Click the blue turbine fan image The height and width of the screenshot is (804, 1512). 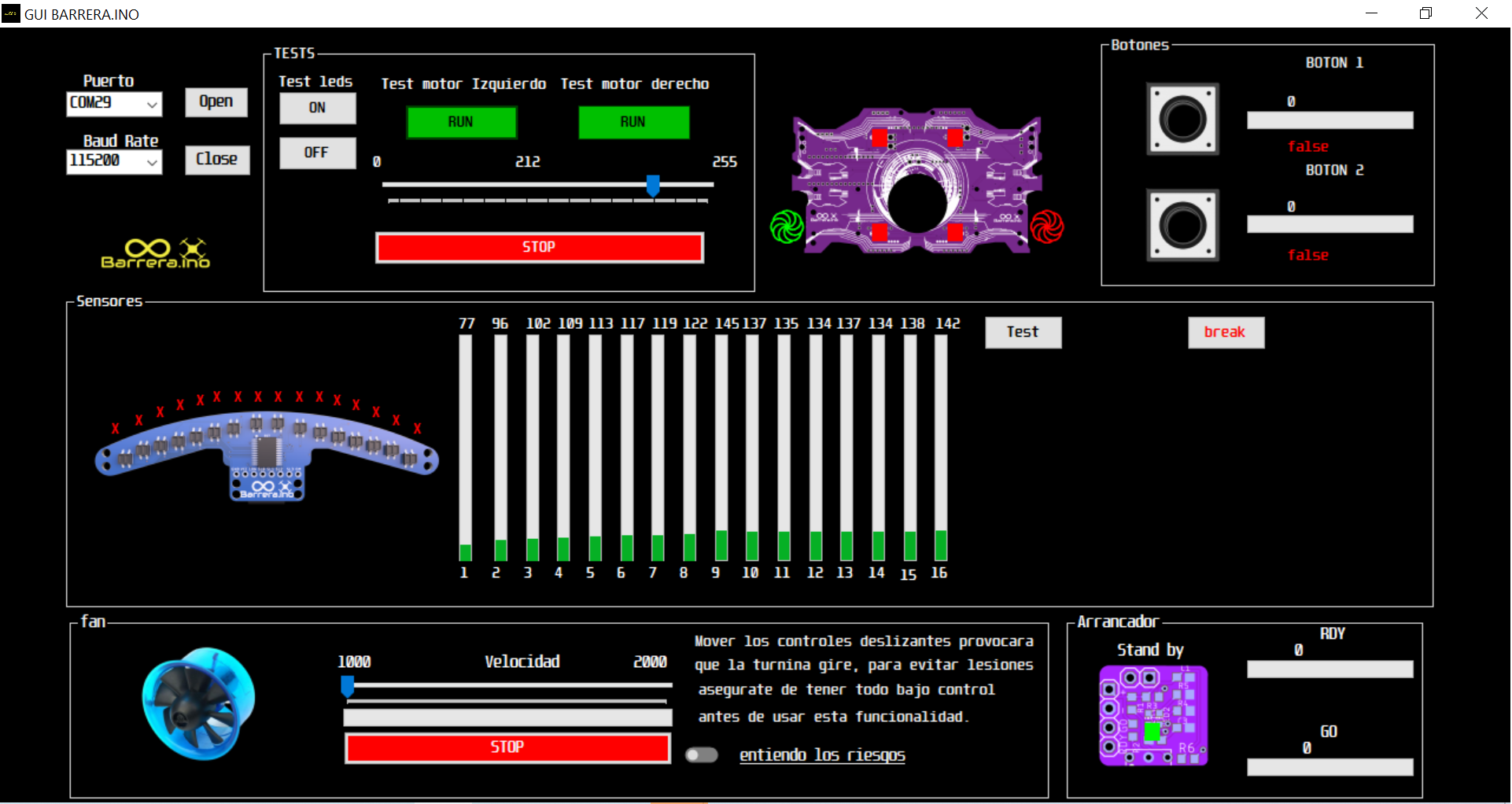click(198, 703)
